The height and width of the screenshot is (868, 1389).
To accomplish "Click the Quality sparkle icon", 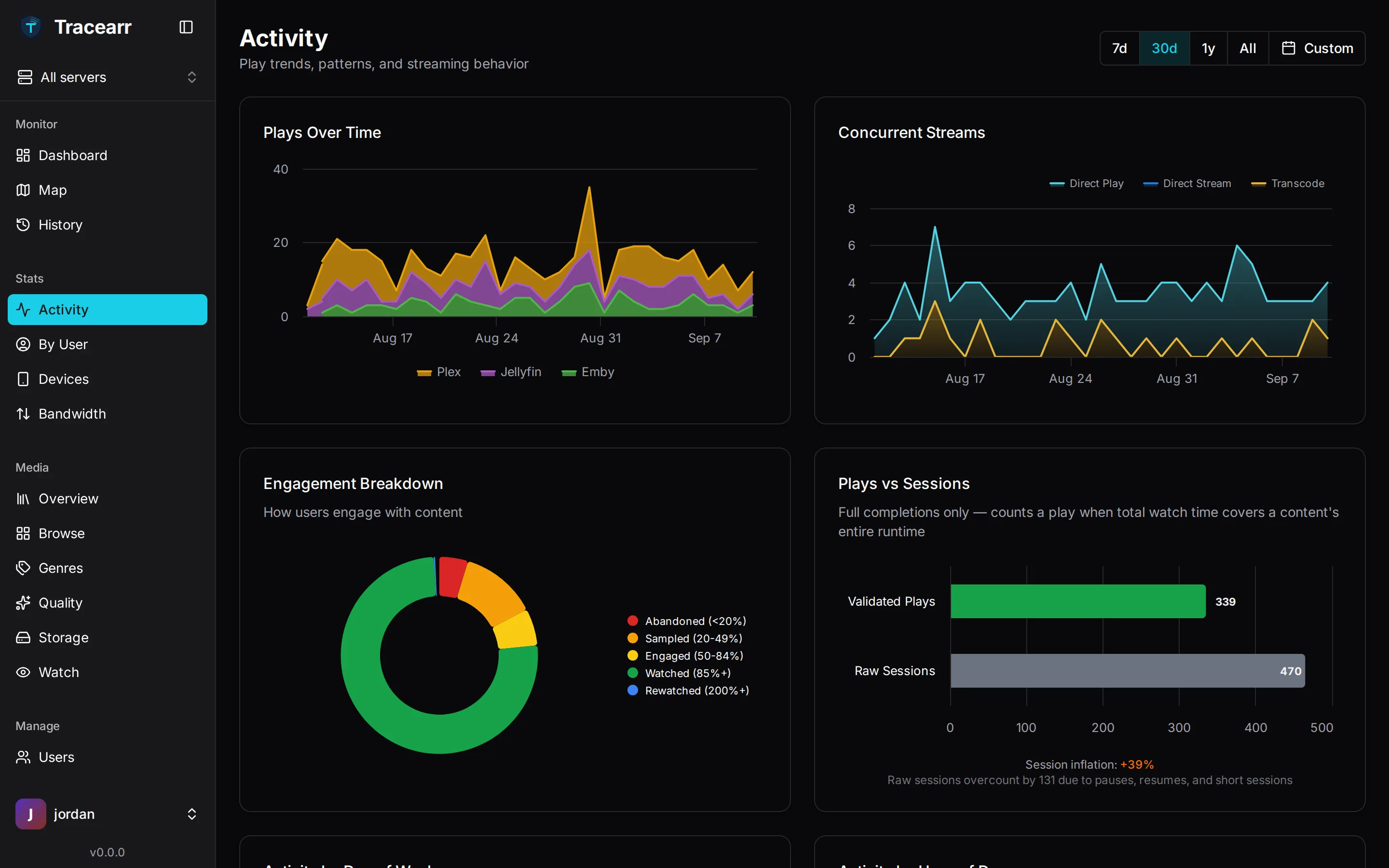I will 23,603.
